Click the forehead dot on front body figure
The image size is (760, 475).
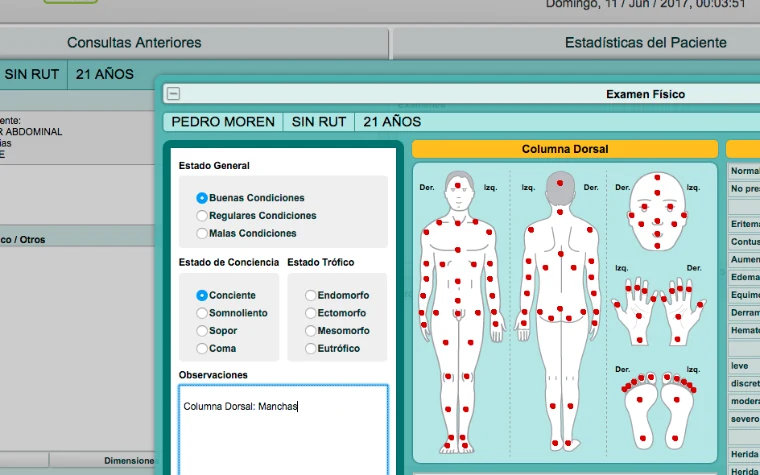tap(458, 186)
